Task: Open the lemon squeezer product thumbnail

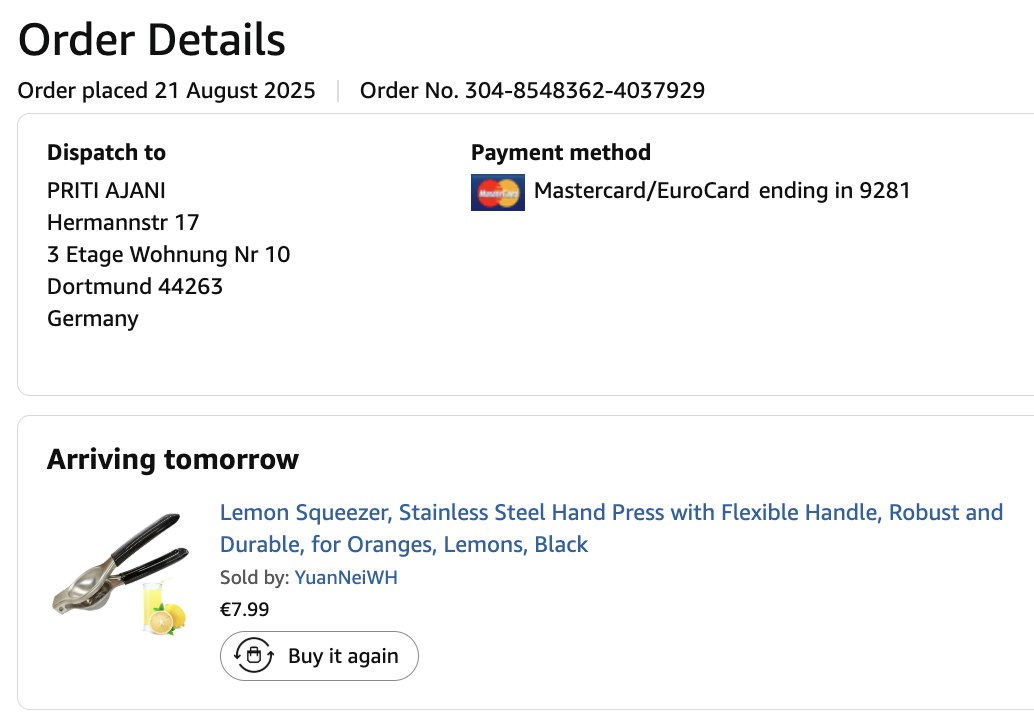Action: (x=118, y=574)
